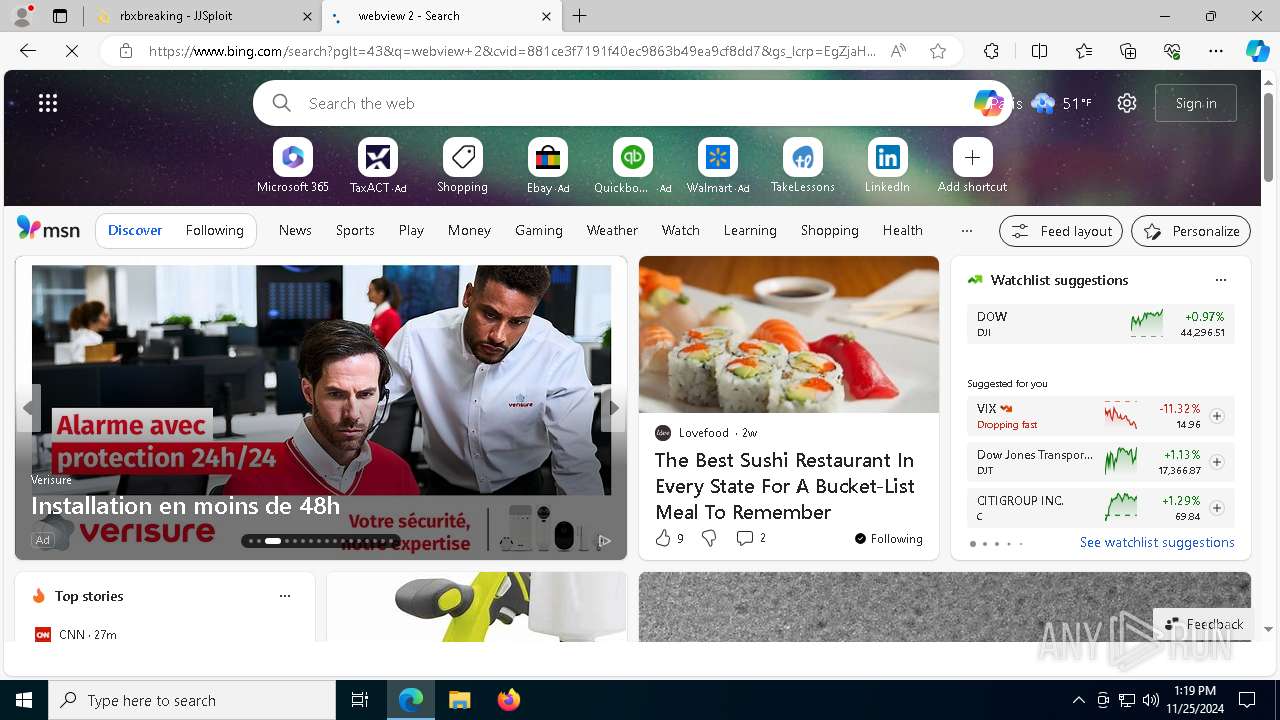This screenshot has height=720, width=1280.
Task: Open Collections icon in toolbar
Action: coord(1128,51)
